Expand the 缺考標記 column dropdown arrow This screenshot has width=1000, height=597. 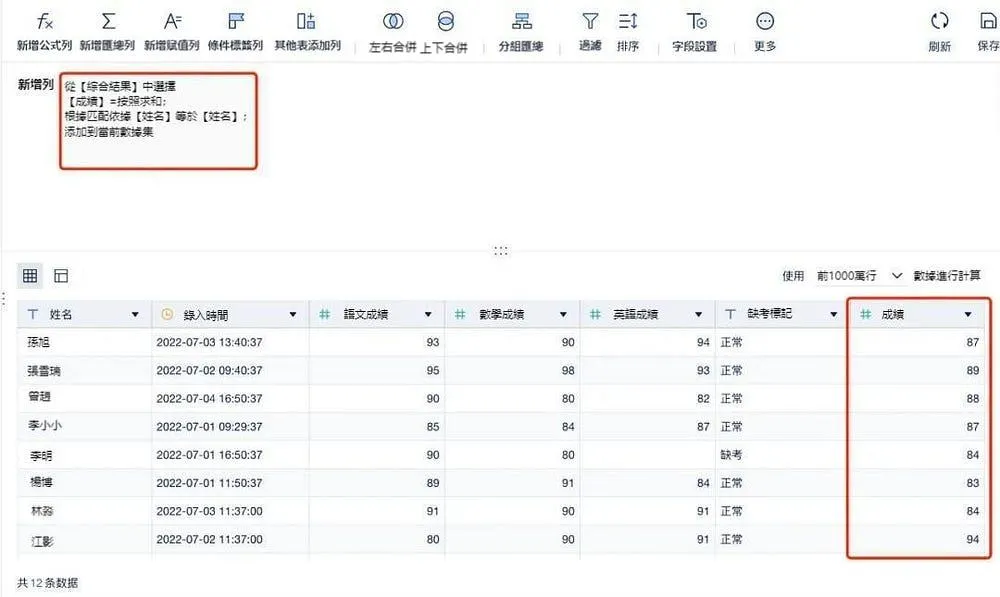[x=834, y=314]
